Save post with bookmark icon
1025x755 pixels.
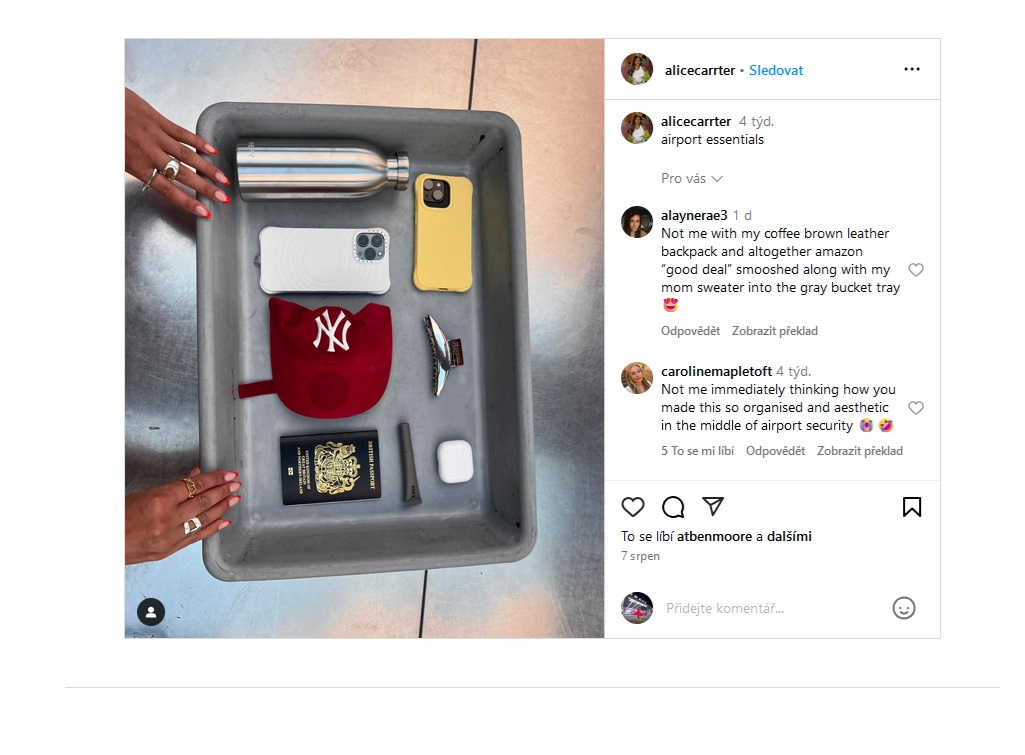(x=912, y=507)
